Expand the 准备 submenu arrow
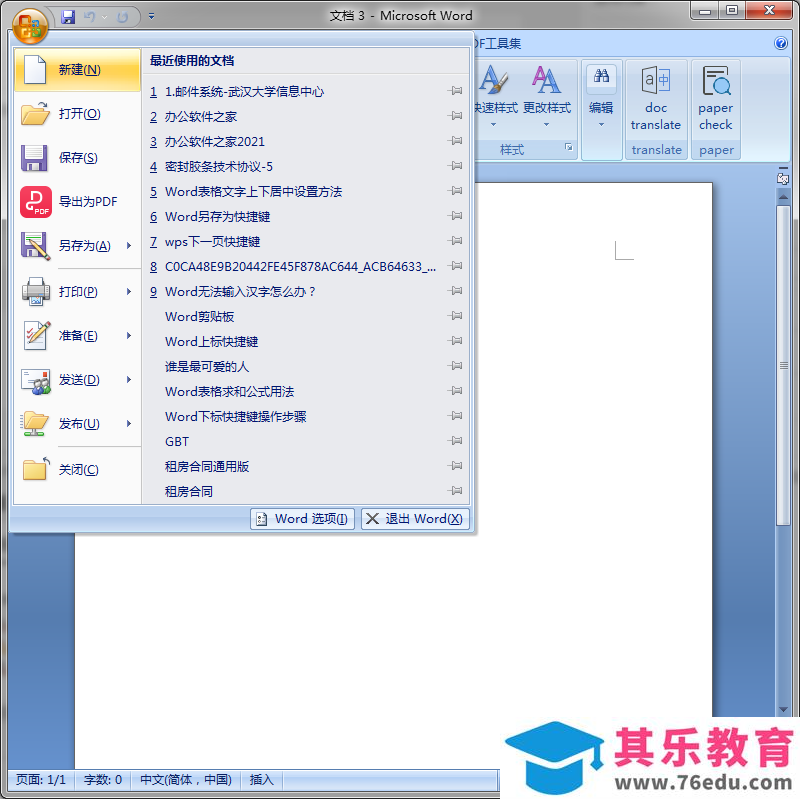 129,335
